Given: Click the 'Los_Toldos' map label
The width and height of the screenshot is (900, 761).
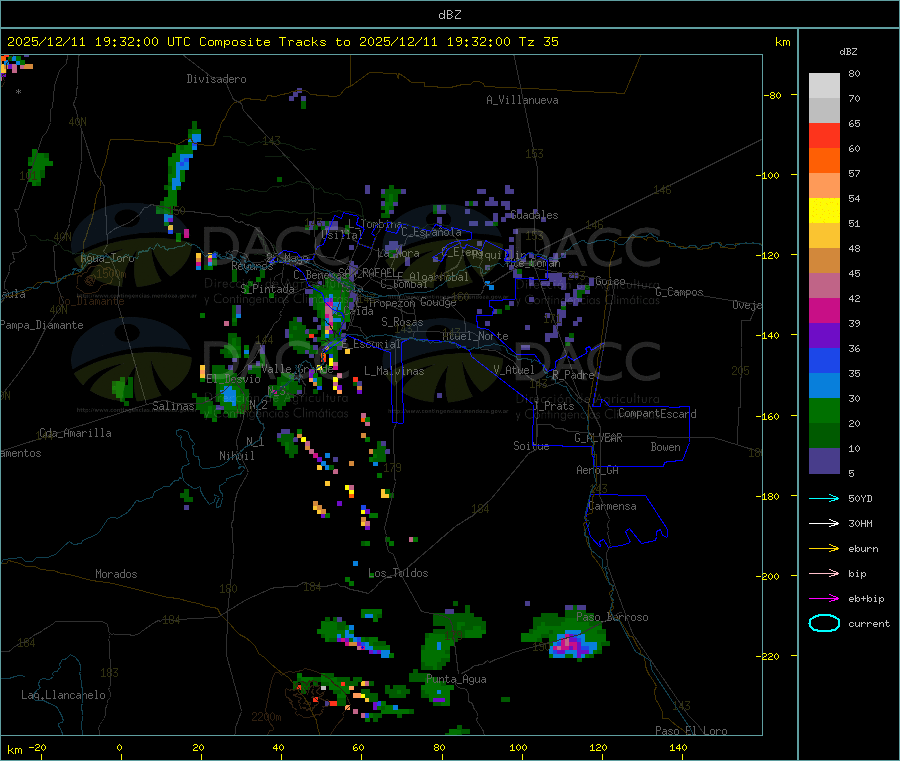Looking at the screenshot, I should coord(398,573).
